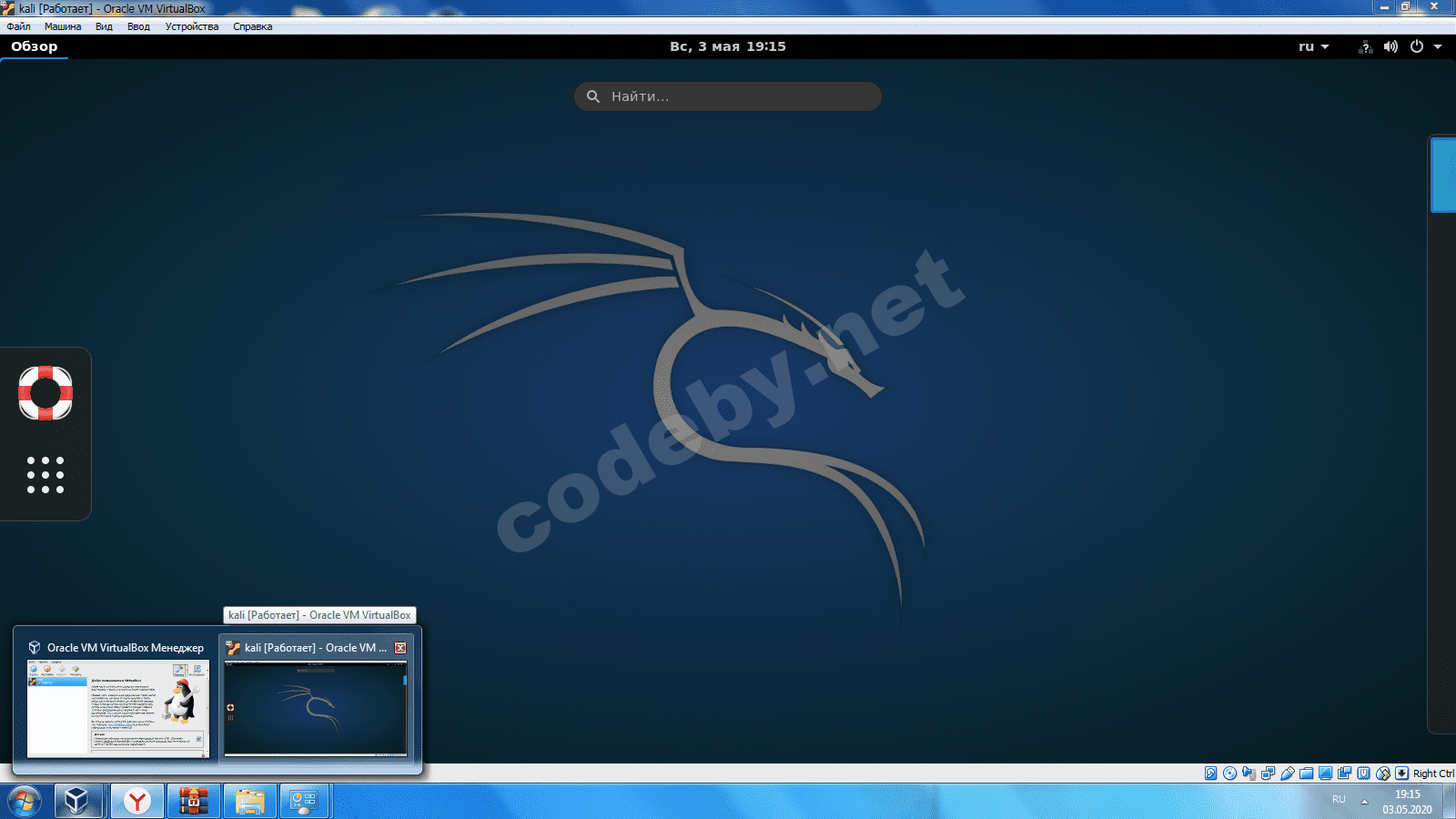Image resolution: width=1456 pixels, height=819 pixels.
Task: Open the Control Panel taskbar icon
Action: pyautogui.click(x=305, y=802)
